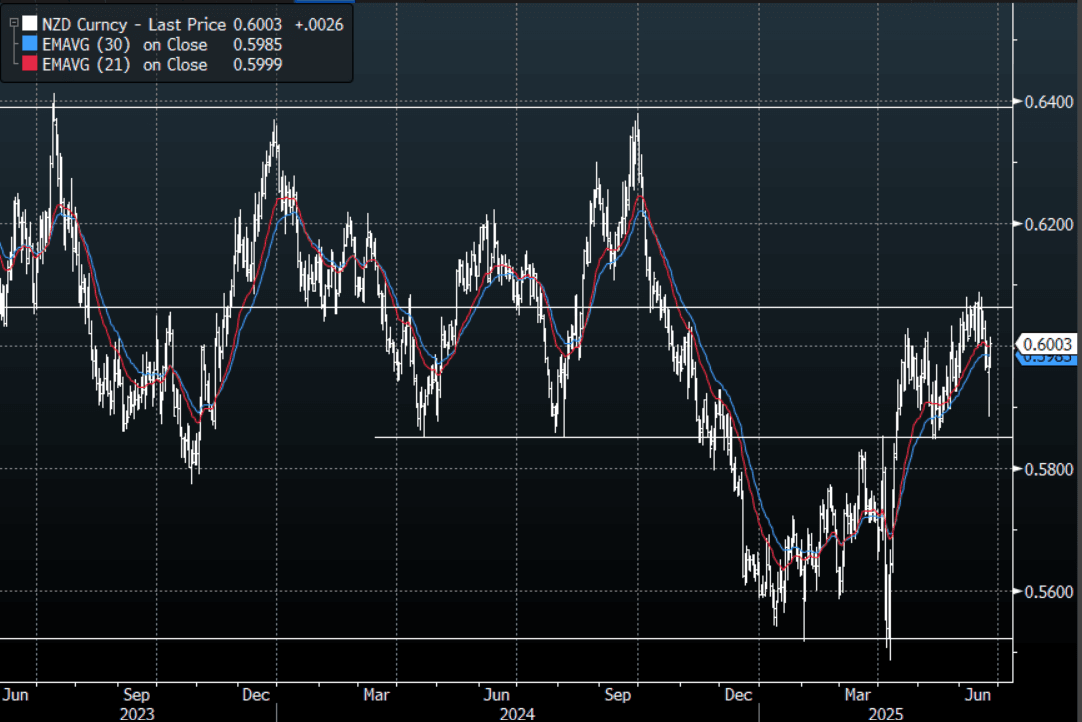
Task: Collapse the legend tree for NZD Curncy
Action: pyautogui.click(x=13, y=24)
